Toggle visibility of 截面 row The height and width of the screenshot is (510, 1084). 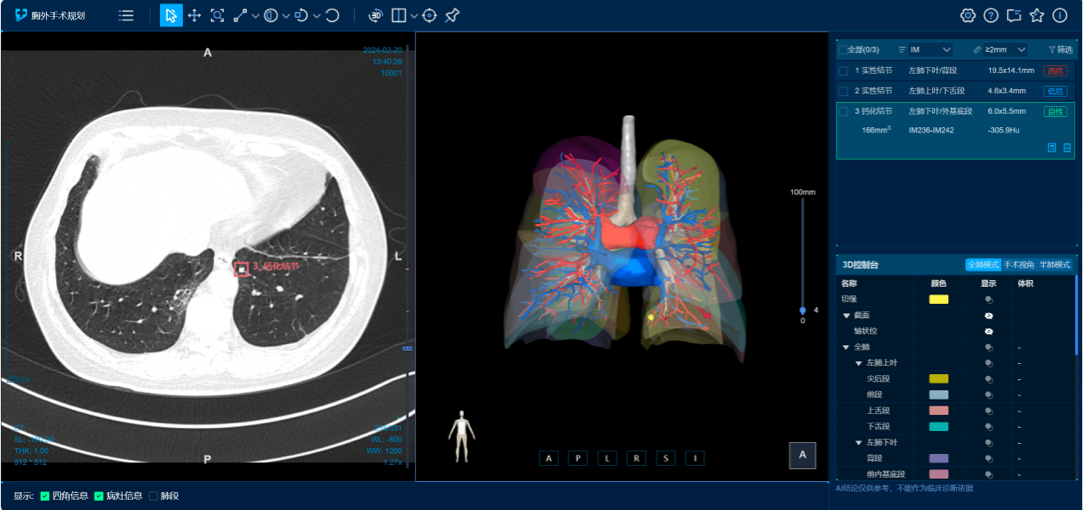pos(988,315)
